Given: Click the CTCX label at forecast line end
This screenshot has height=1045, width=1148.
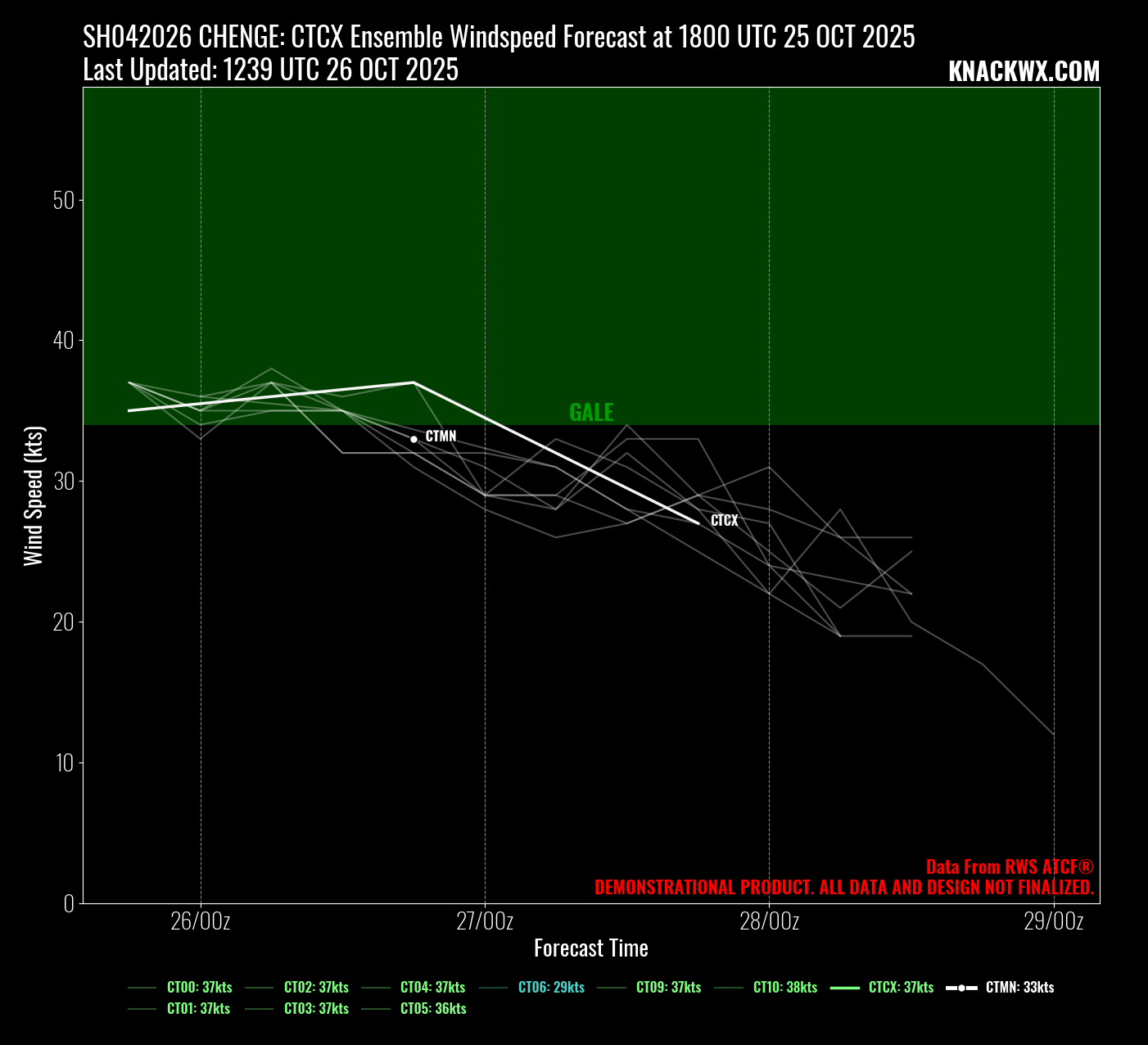Looking at the screenshot, I should point(724,521).
